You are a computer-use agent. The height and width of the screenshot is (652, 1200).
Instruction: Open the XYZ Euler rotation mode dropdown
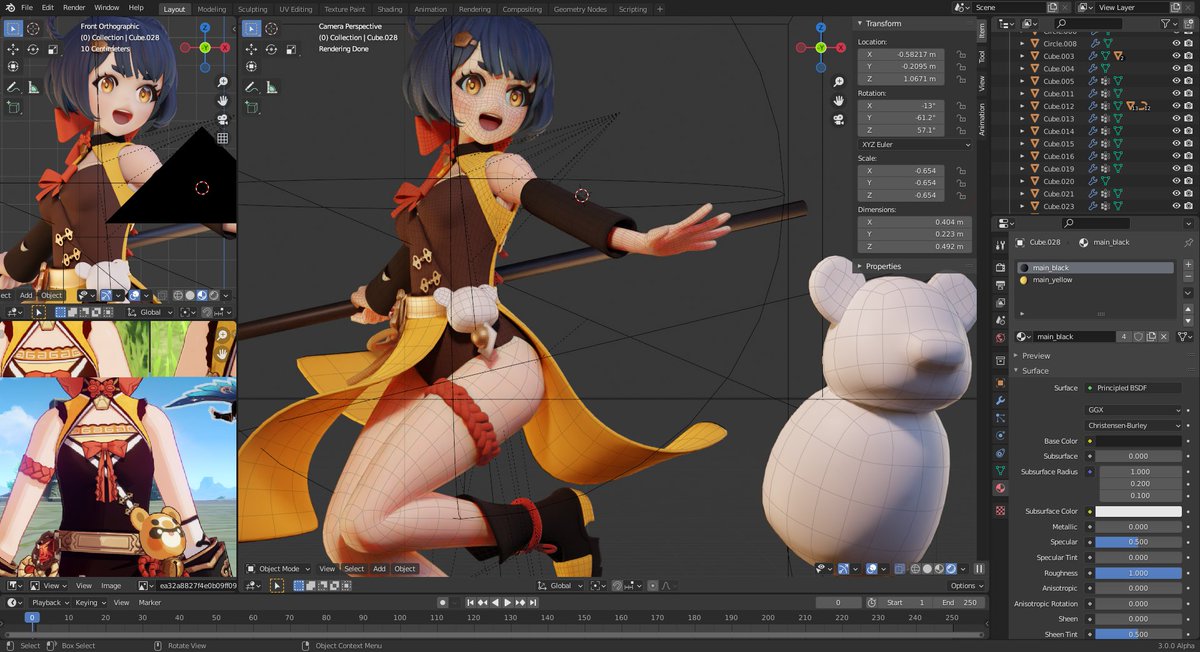915,145
